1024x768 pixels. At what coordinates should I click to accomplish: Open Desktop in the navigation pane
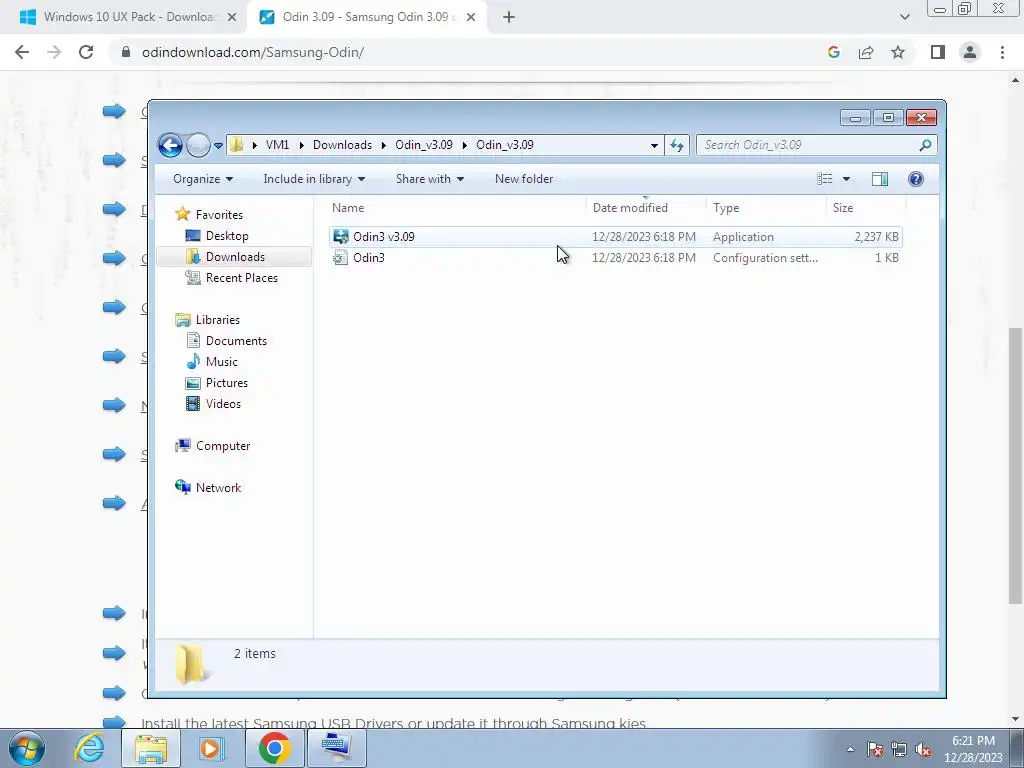tap(227, 236)
